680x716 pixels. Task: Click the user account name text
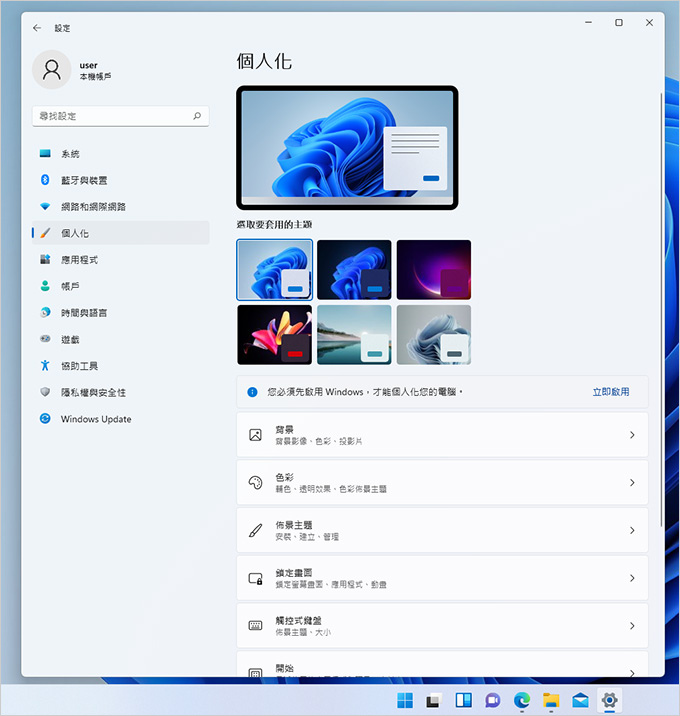coord(88,65)
